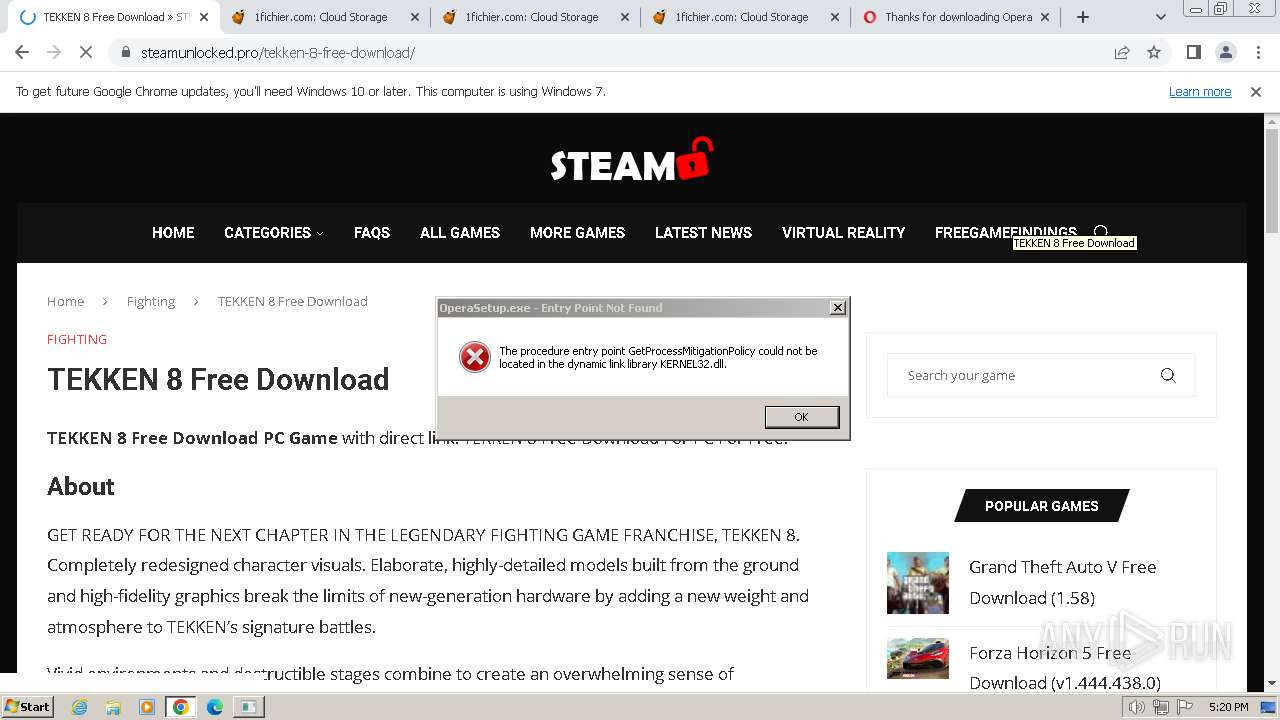Screen dimensions: 1280x720
Task: Click the page vertical scrollbar
Action: 1272,180
